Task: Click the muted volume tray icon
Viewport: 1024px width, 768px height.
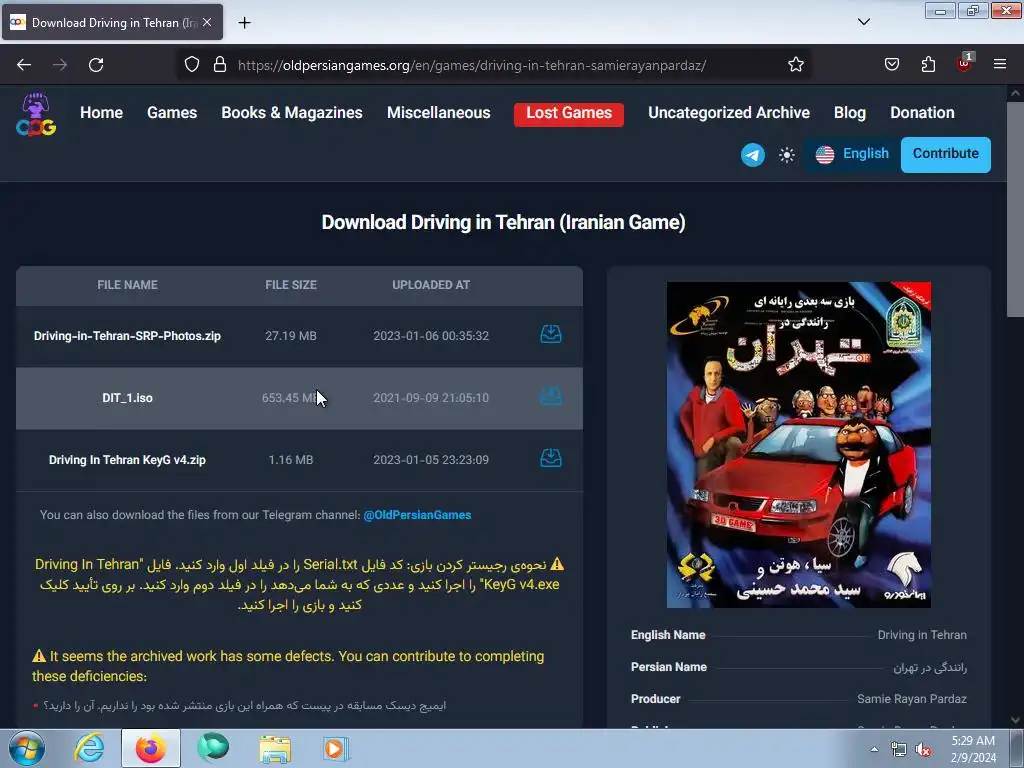Action: (x=923, y=750)
